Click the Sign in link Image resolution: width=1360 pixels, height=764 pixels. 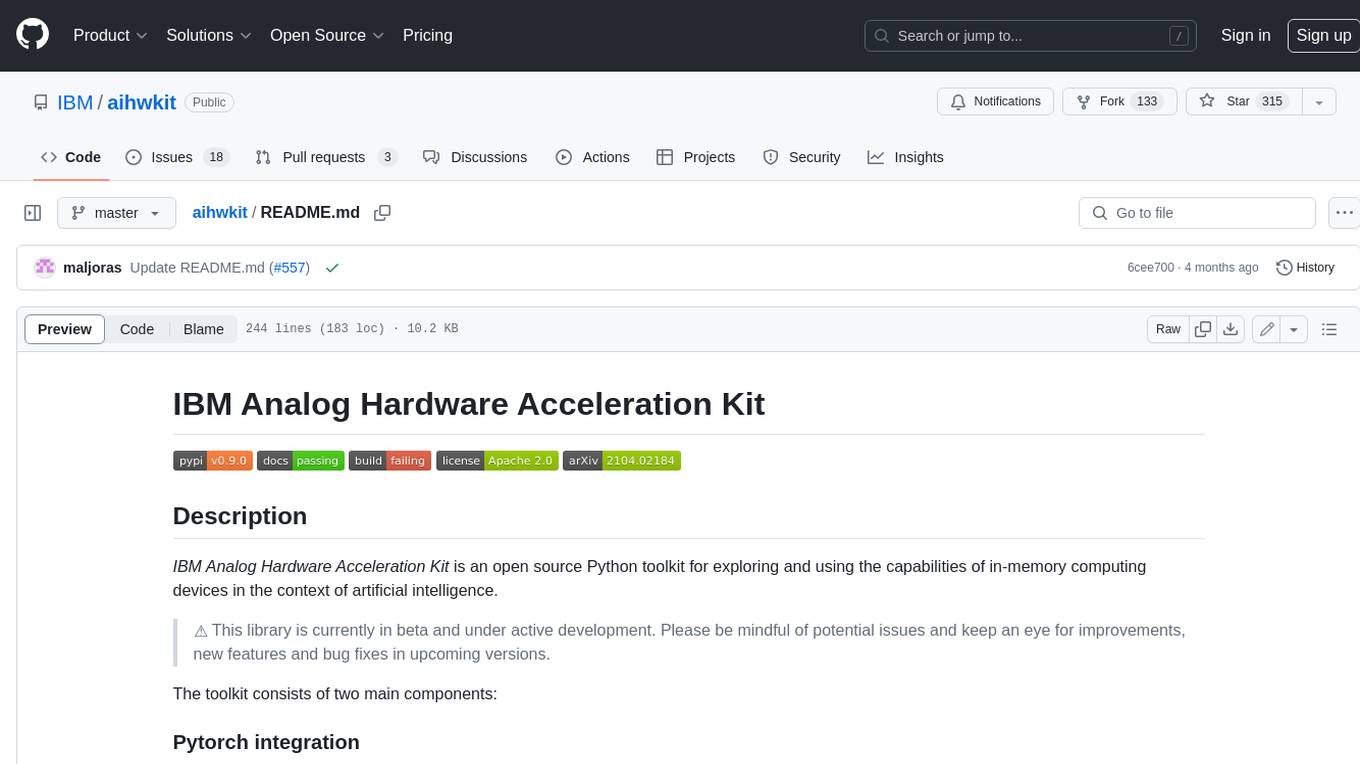tap(1245, 35)
